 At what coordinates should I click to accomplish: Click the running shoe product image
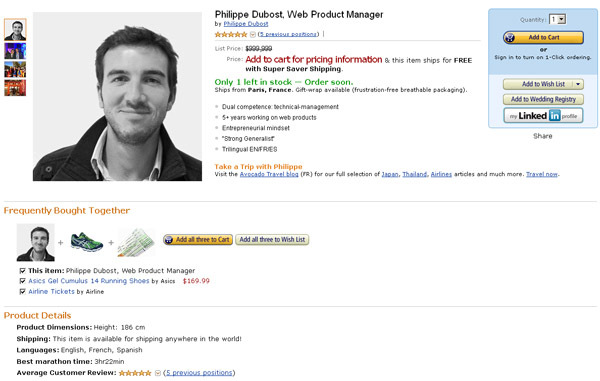(x=87, y=242)
